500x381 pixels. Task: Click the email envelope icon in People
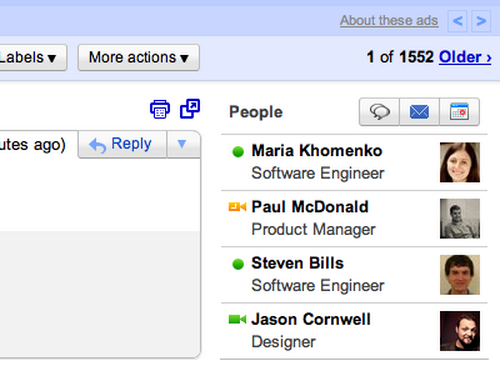[419, 112]
